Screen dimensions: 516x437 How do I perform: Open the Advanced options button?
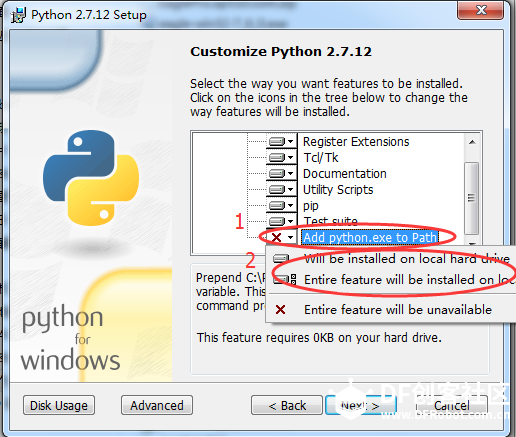(157, 405)
